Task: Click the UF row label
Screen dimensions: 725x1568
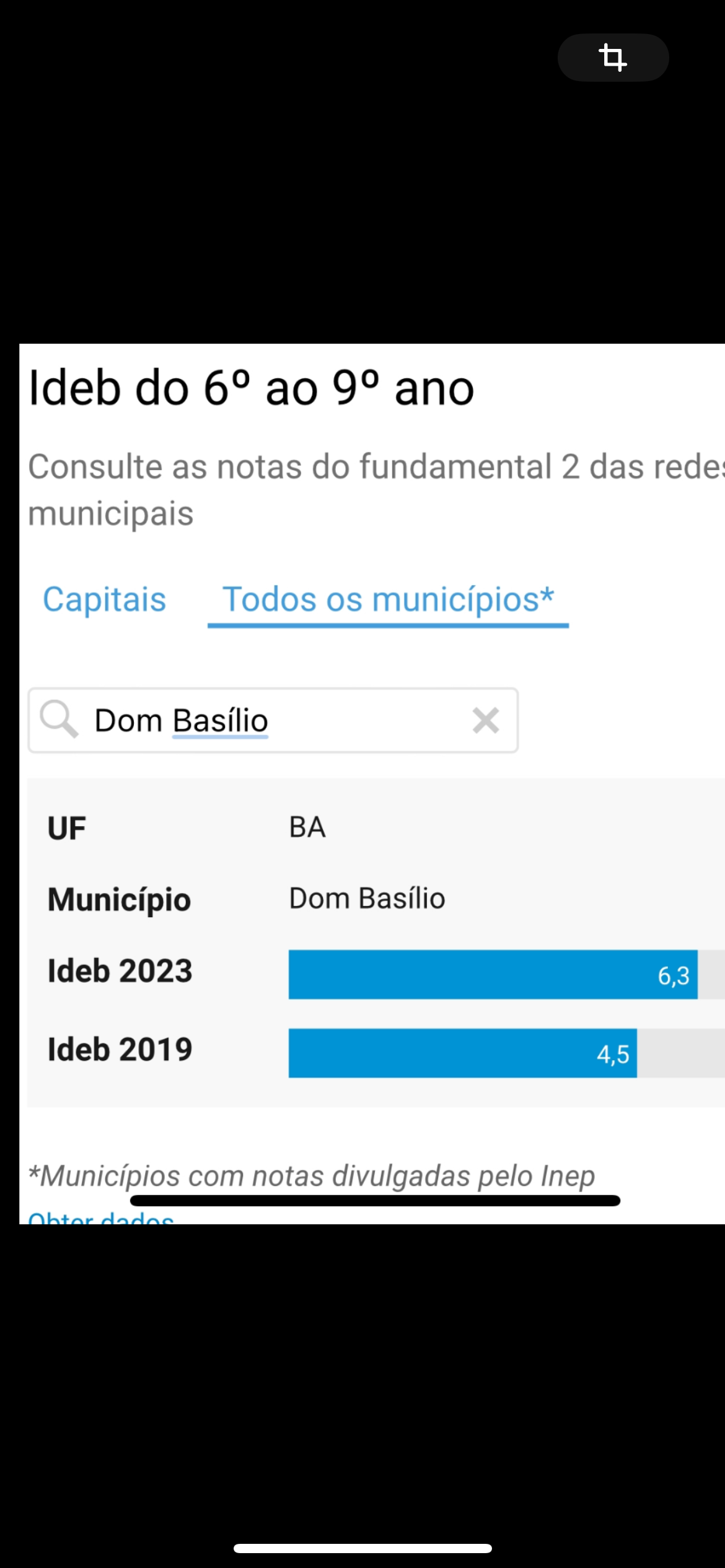Action: 67,829
